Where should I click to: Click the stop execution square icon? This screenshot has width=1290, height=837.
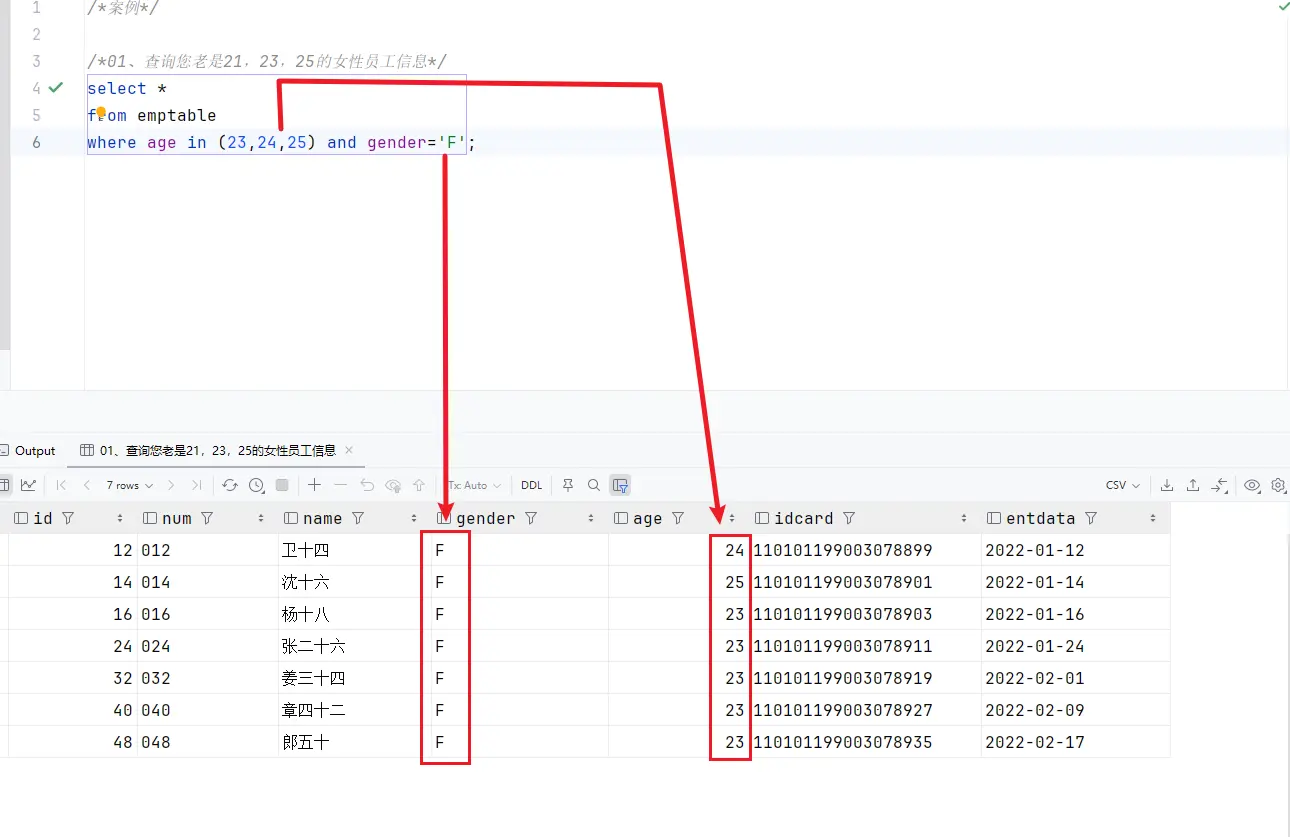[282, 485]
